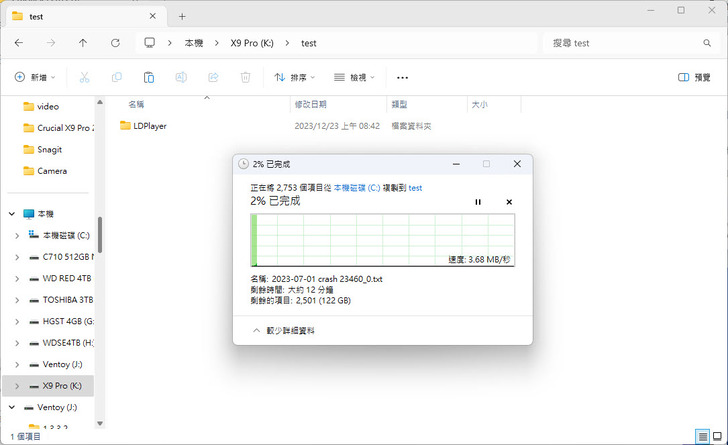This screenshot has width=728, height=445.
Task: Collapse details with 較少詳細資料
Action: [283, 329]
